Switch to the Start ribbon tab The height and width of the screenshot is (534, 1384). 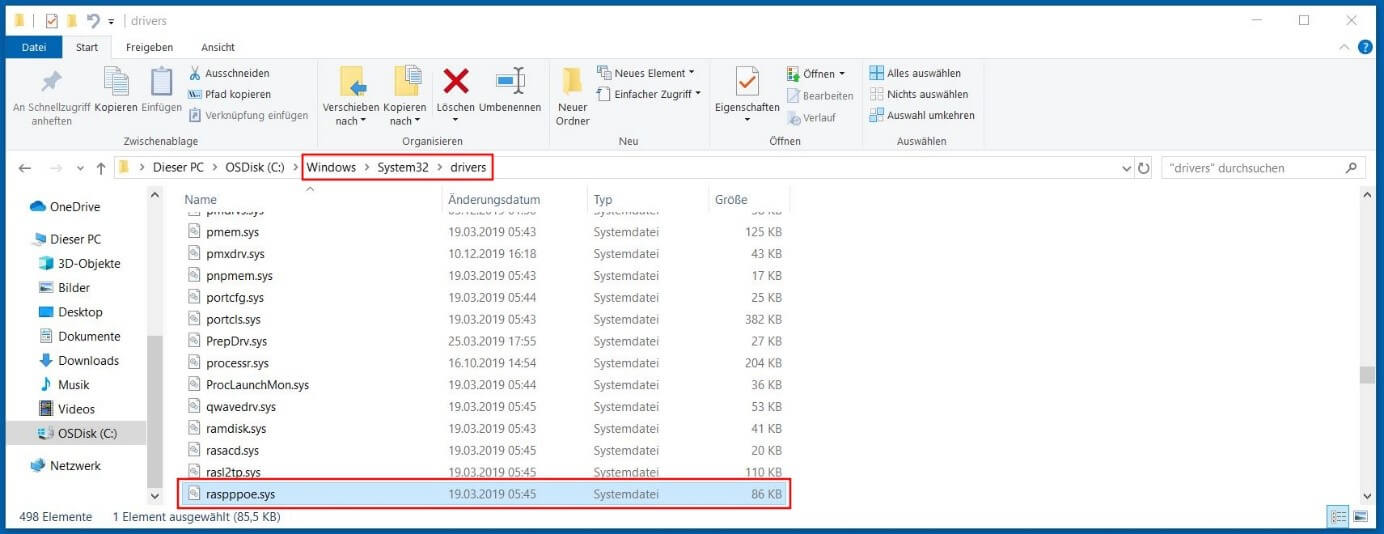(x=87, y=47)
